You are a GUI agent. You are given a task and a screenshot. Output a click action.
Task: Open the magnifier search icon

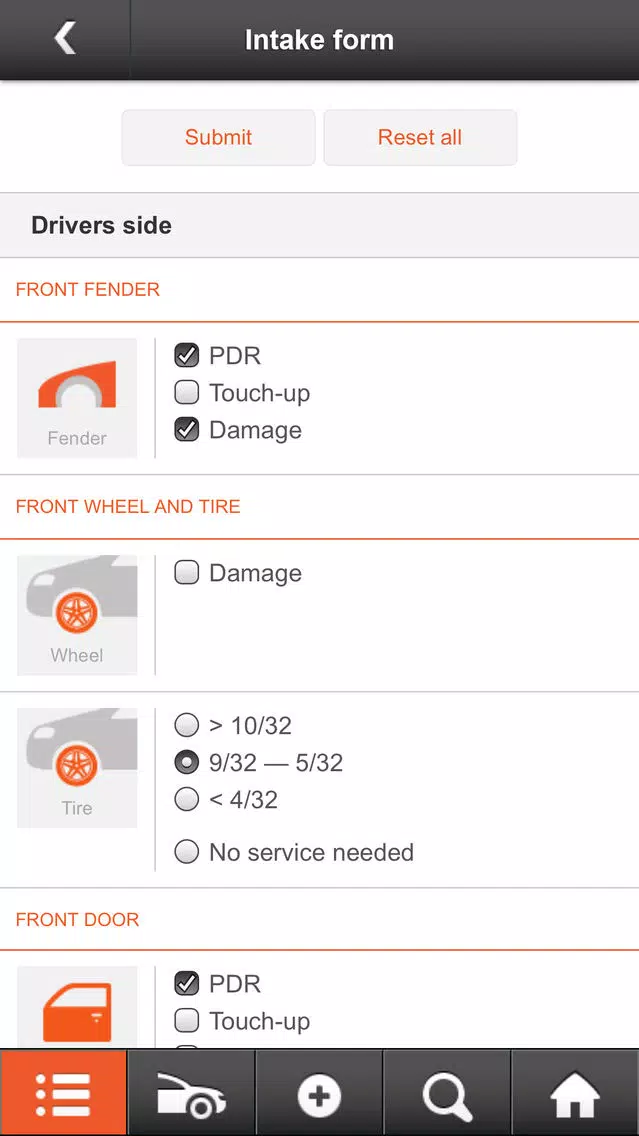tap(447, 1093)
